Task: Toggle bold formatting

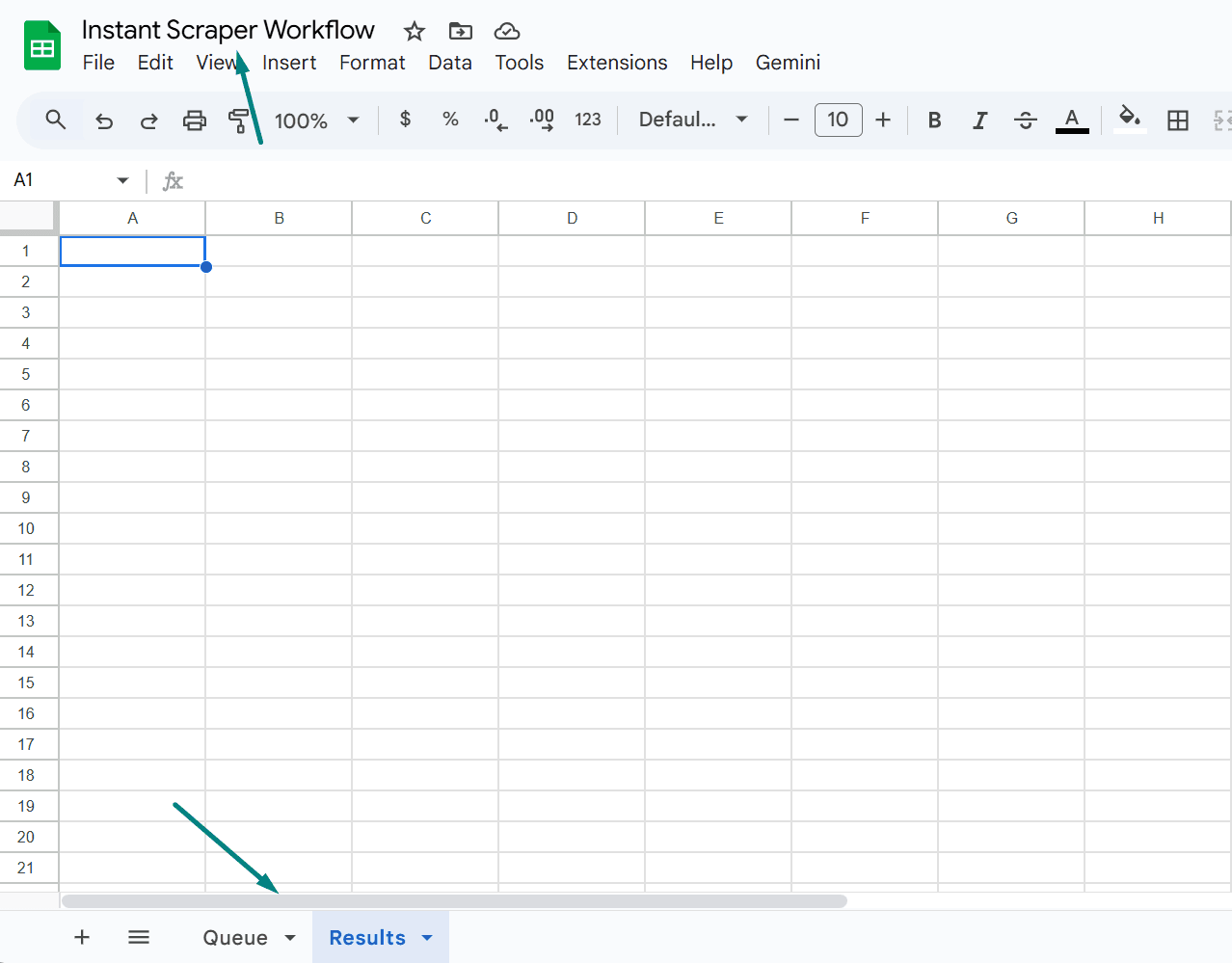Action: 934,120
